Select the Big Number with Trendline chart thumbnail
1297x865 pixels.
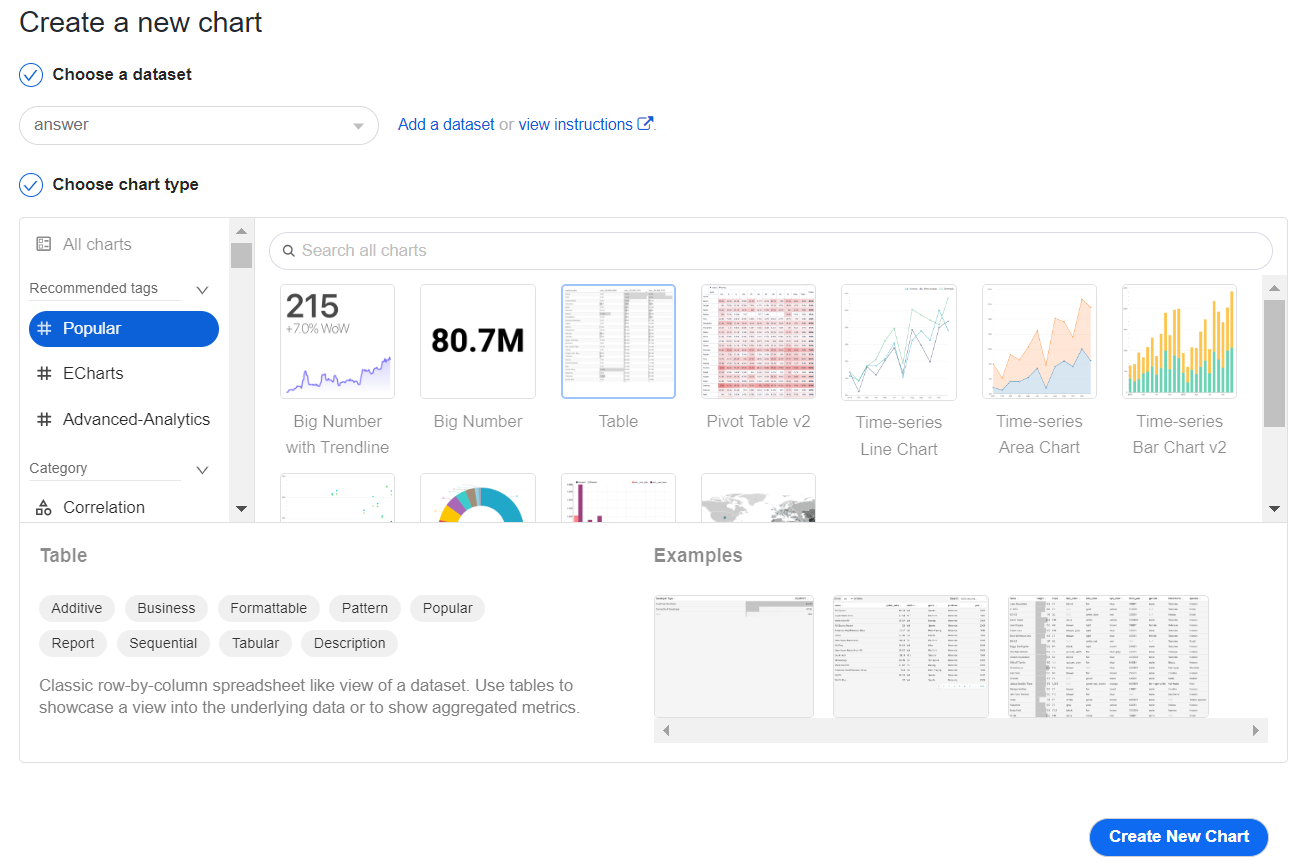coord(337,342)
